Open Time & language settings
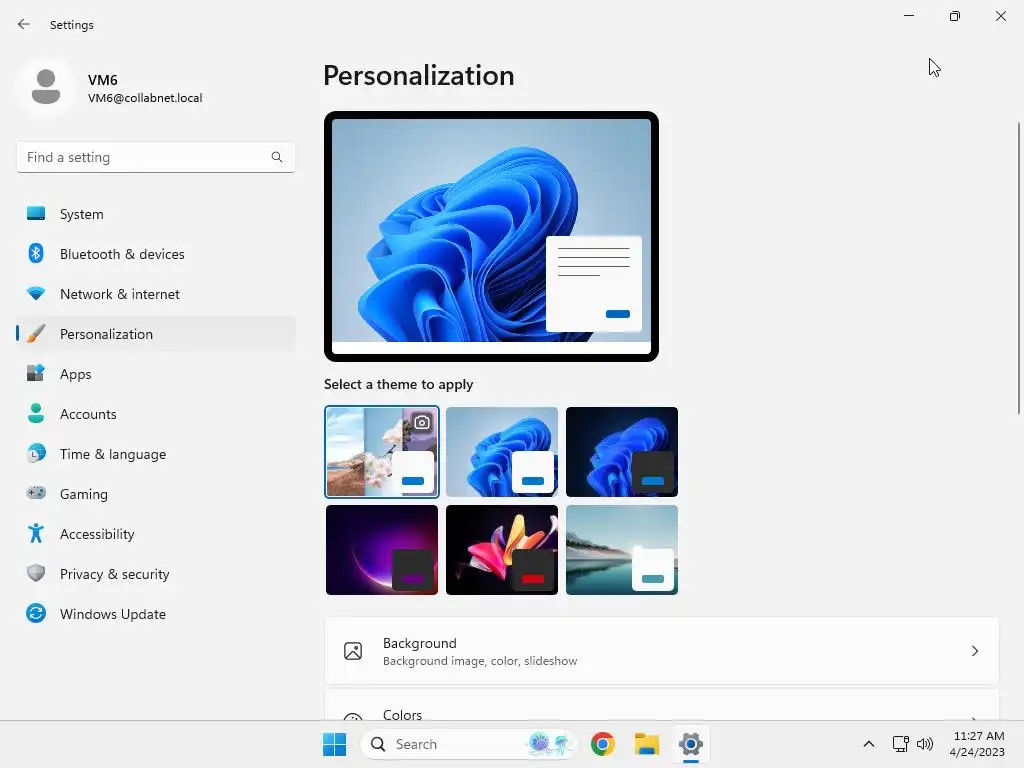 coord(156,454)
